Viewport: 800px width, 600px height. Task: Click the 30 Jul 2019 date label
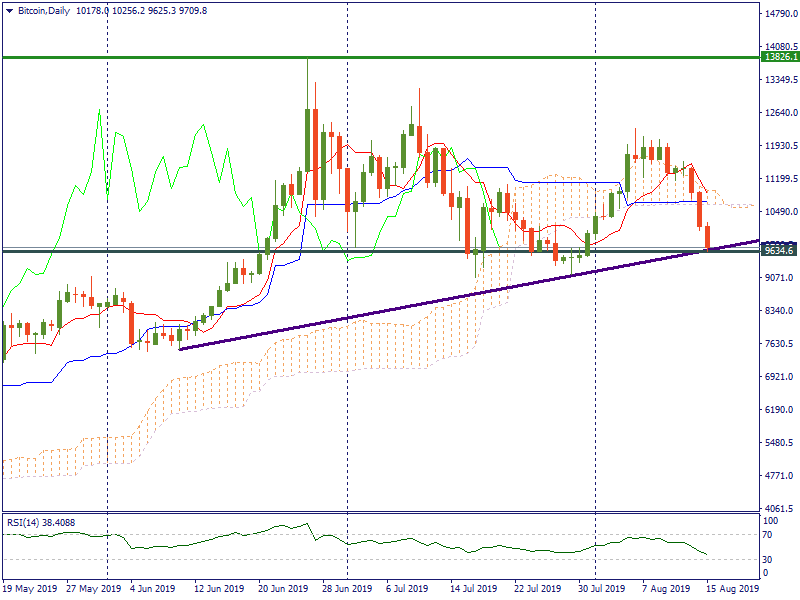[602, 589]
